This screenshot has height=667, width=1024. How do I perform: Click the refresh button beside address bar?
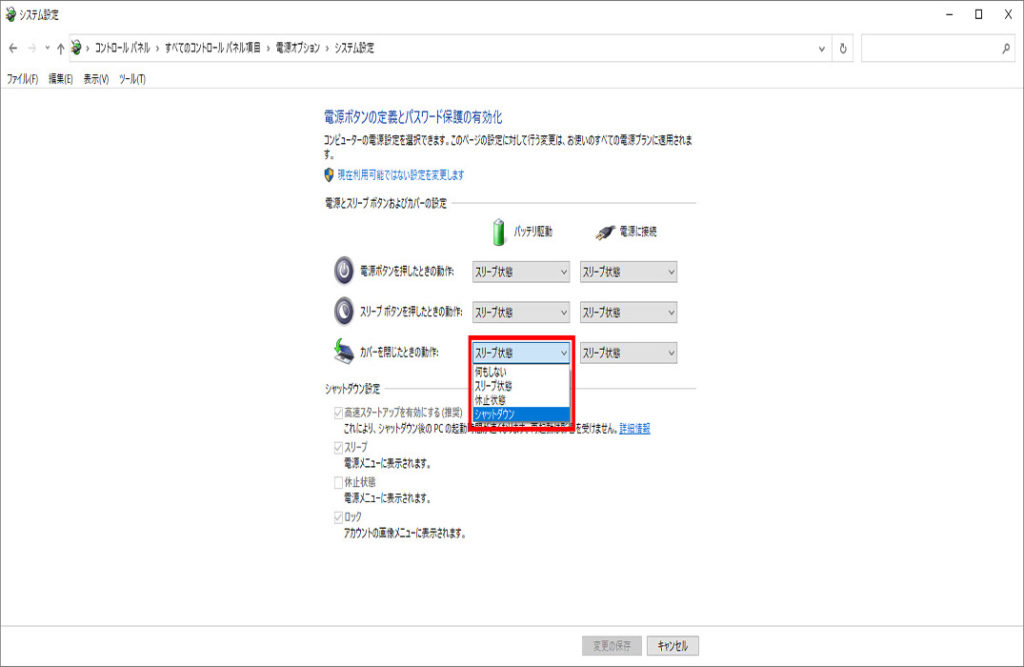844,48
